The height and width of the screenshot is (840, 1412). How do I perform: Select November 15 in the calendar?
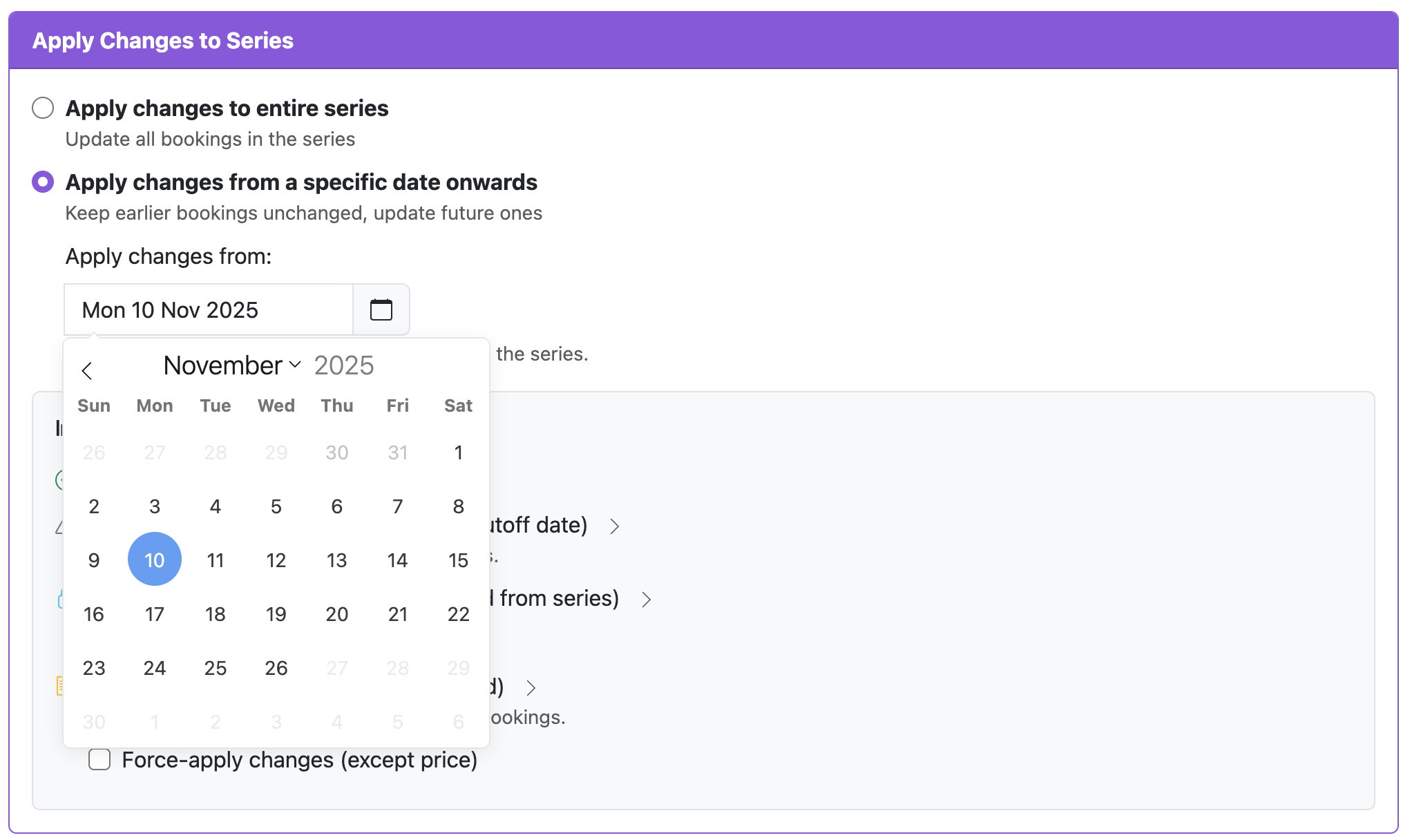(458, 560)
